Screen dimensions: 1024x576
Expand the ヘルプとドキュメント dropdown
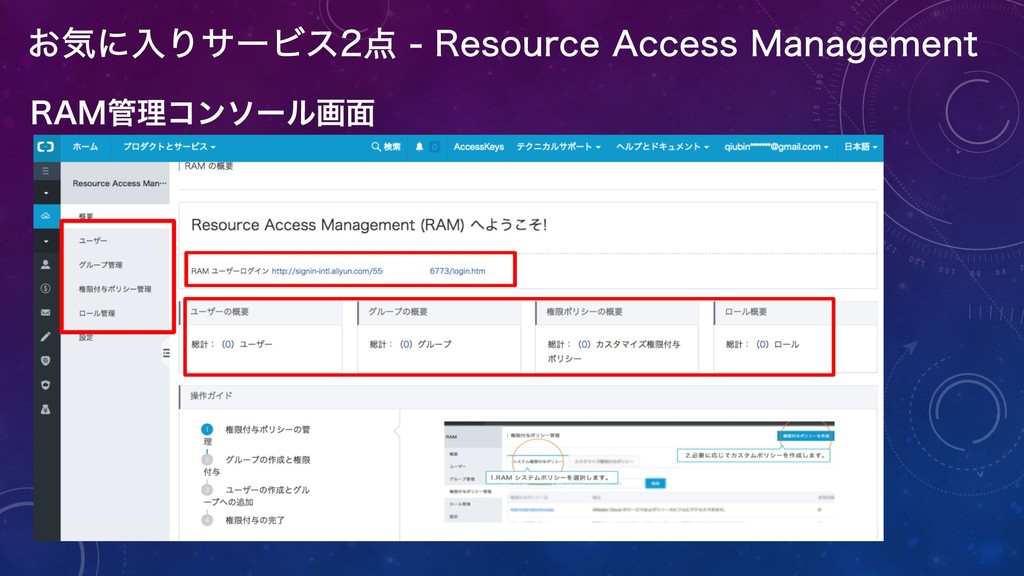coord(662,147)
